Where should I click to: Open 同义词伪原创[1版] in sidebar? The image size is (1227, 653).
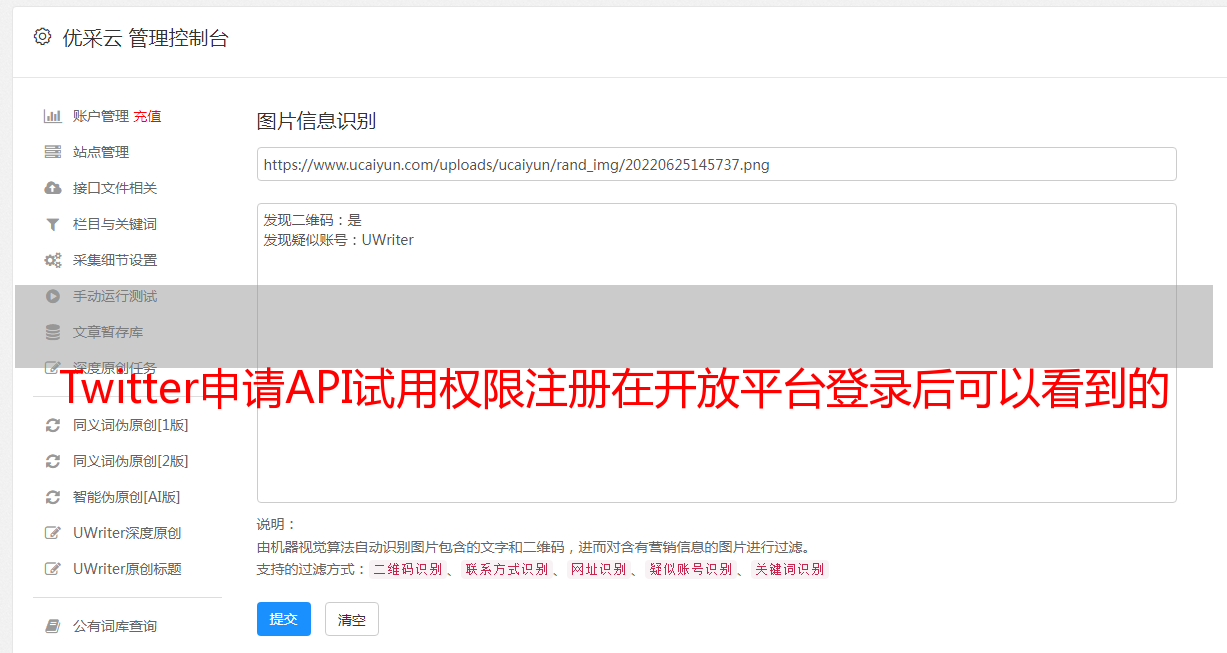131,425
